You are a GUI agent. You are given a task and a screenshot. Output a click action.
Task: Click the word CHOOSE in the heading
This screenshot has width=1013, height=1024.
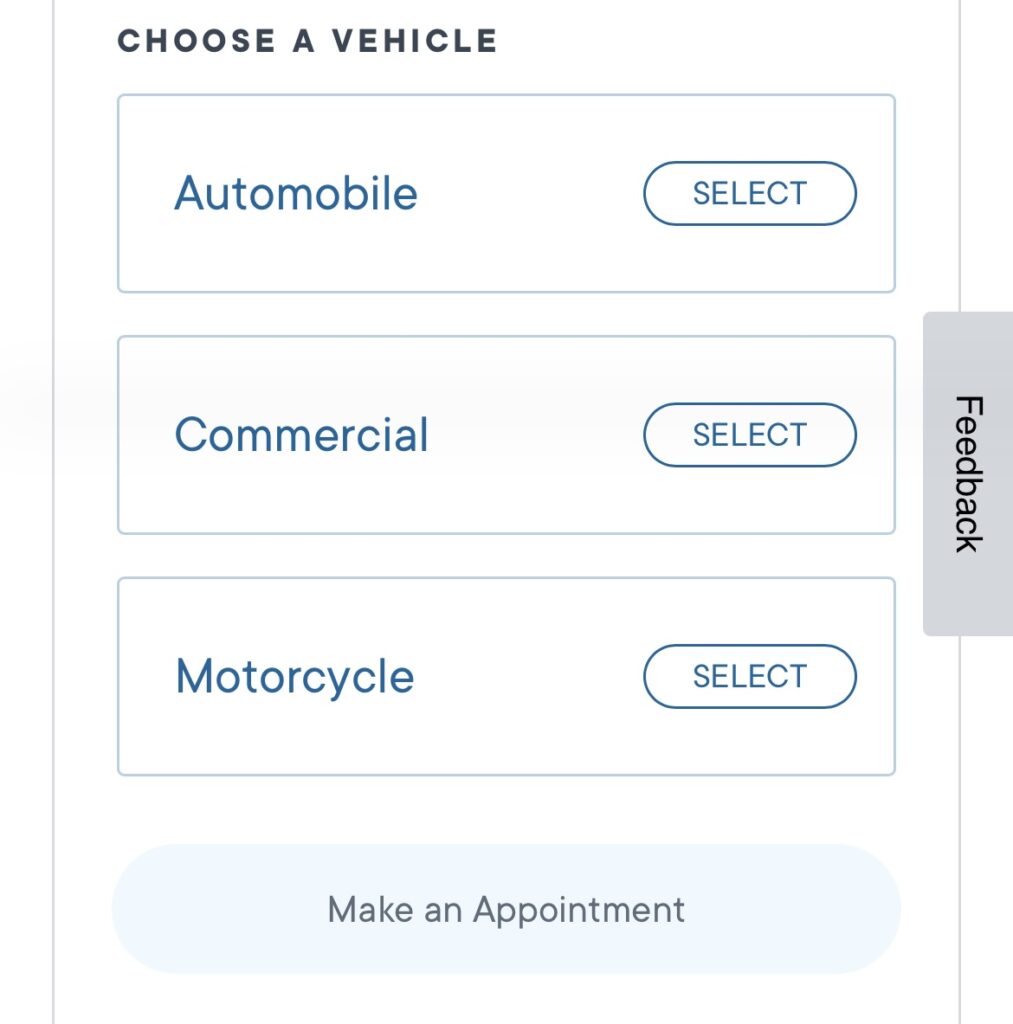click(197, 40)
